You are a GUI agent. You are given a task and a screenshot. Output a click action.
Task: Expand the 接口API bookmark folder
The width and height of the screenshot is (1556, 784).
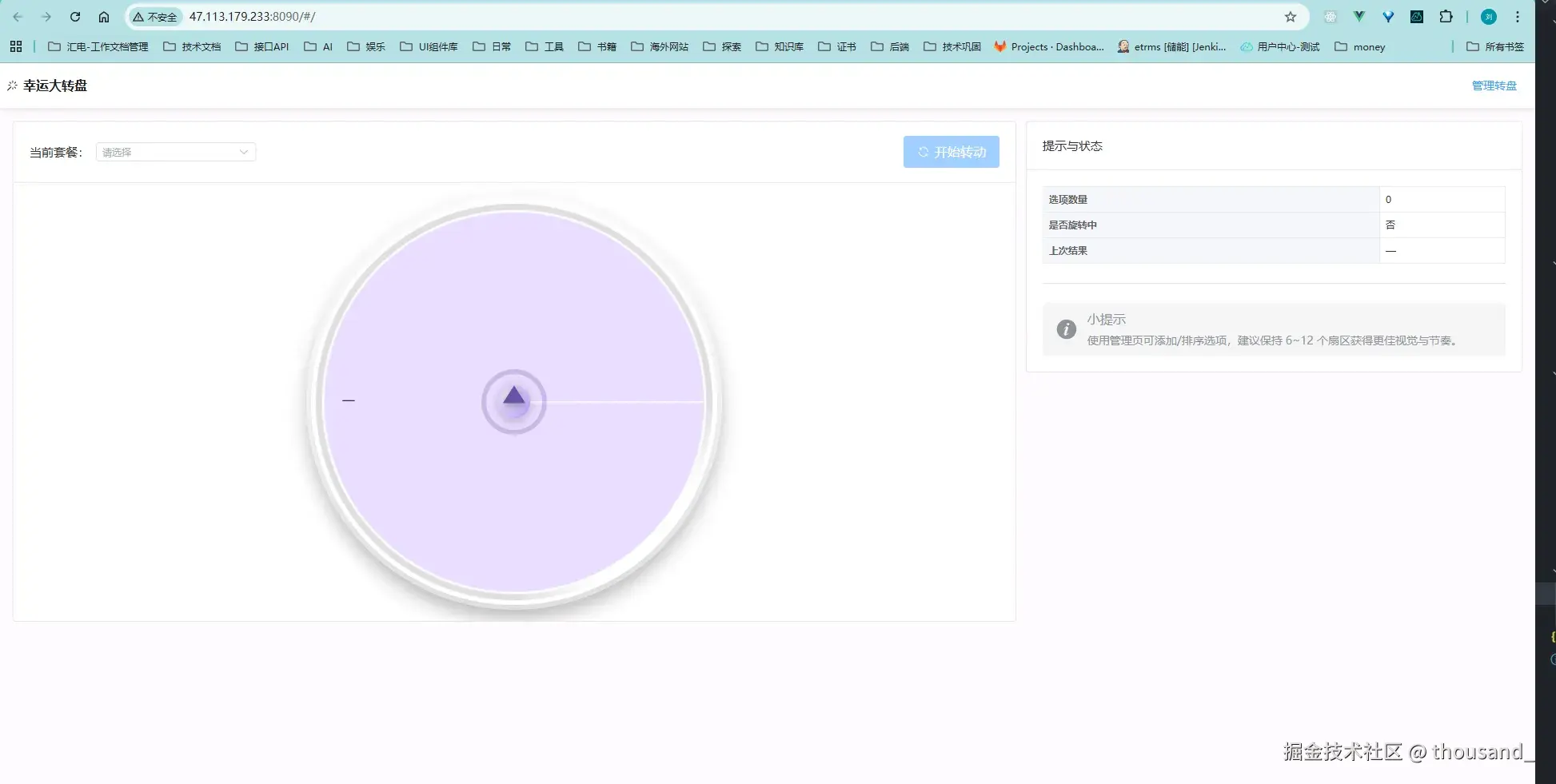(x=262, y=47)
